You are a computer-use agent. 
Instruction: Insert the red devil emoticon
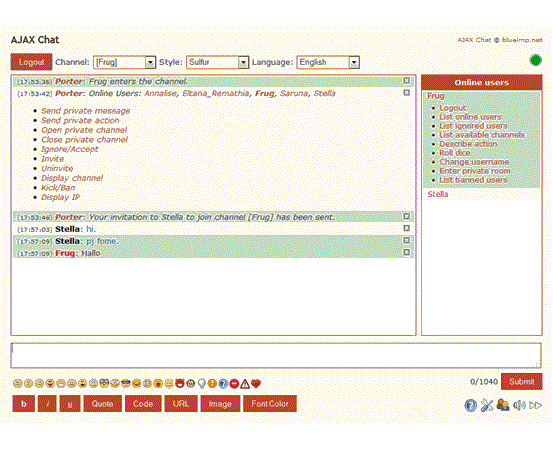(180, 383)
